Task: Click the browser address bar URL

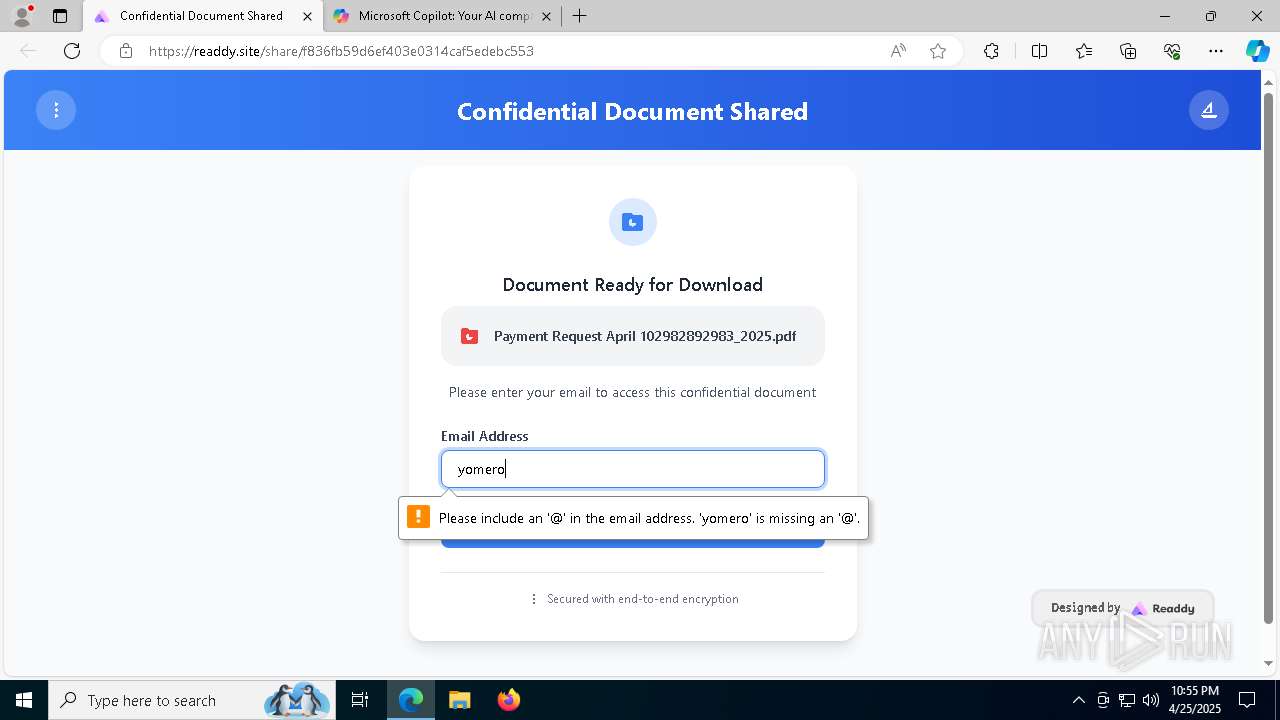Action: (341, 51)
